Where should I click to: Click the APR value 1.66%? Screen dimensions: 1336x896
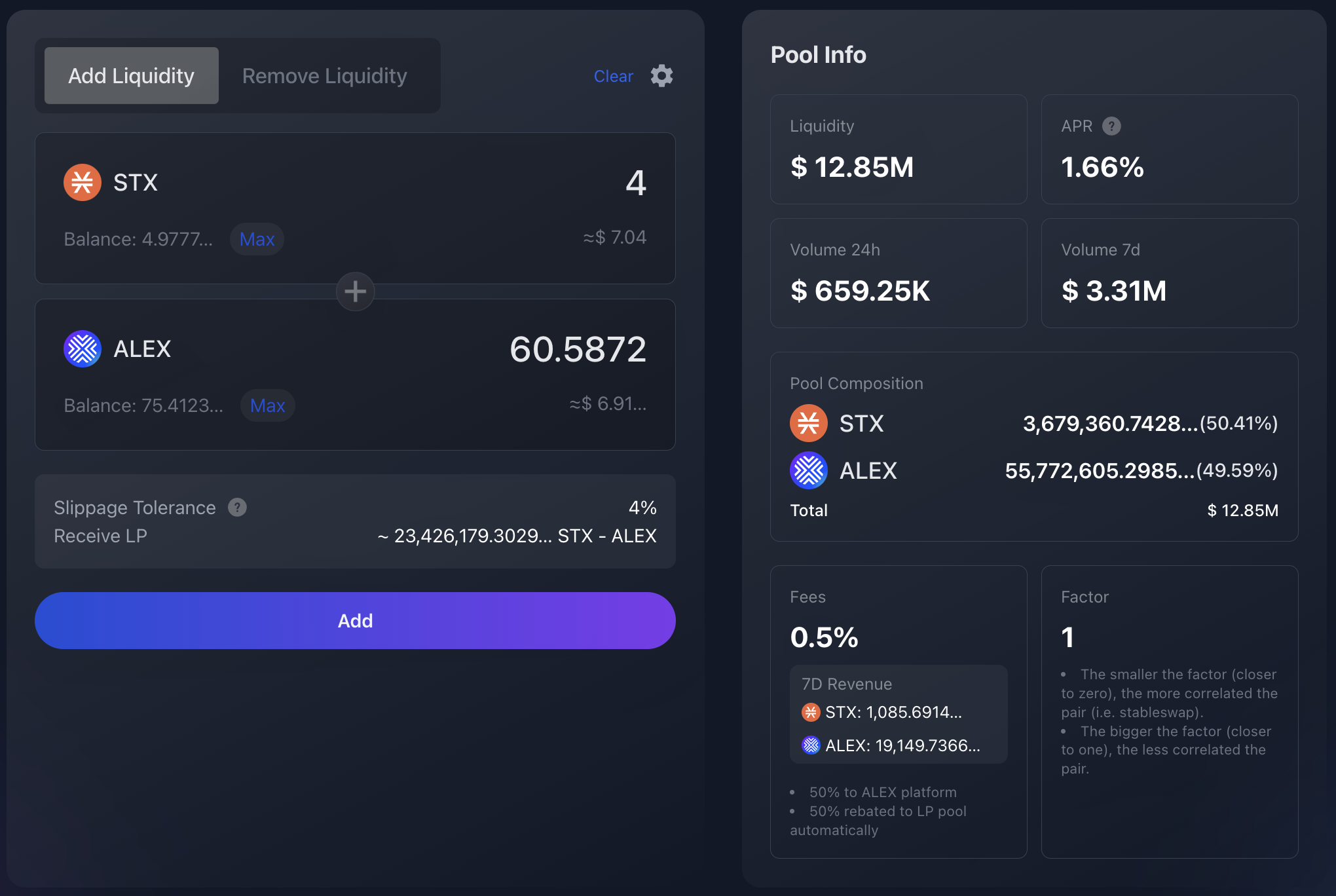pyautogui.click(x=1102, y=167)
